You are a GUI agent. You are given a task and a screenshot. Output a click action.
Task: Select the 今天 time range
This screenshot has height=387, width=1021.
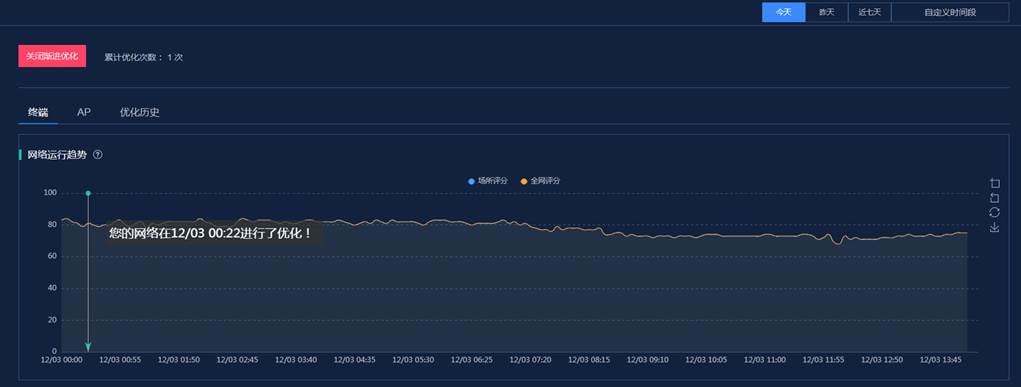point(783,12)
